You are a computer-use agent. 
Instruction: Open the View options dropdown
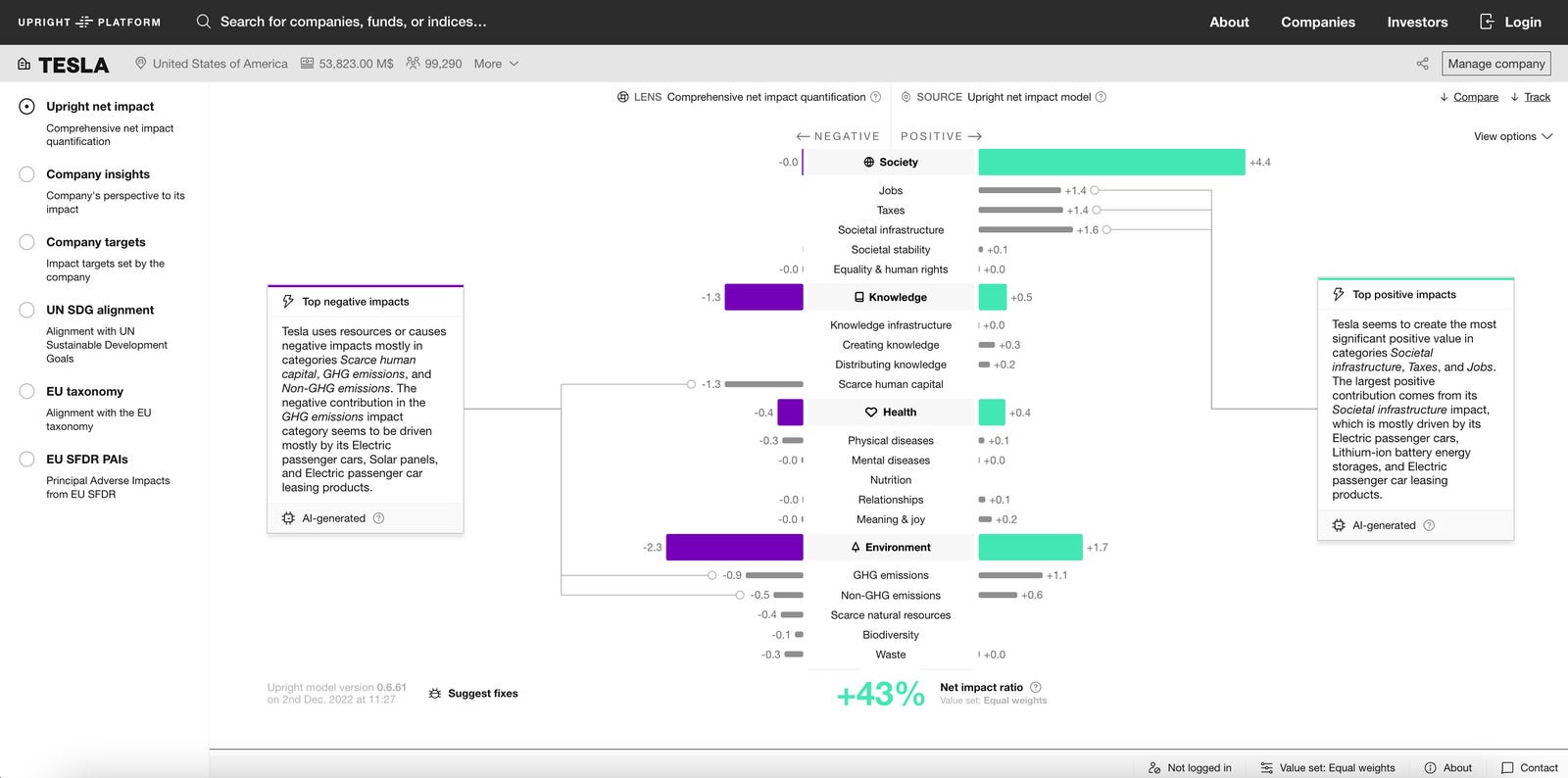[1513, 136]
